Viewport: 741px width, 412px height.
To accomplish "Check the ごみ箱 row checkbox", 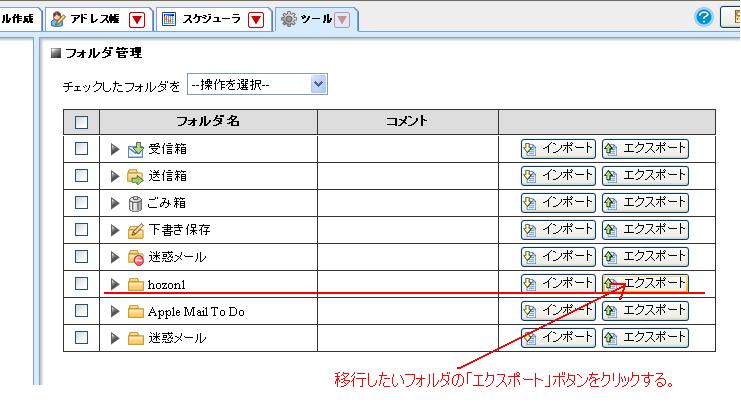I will [x=81, y=202].
